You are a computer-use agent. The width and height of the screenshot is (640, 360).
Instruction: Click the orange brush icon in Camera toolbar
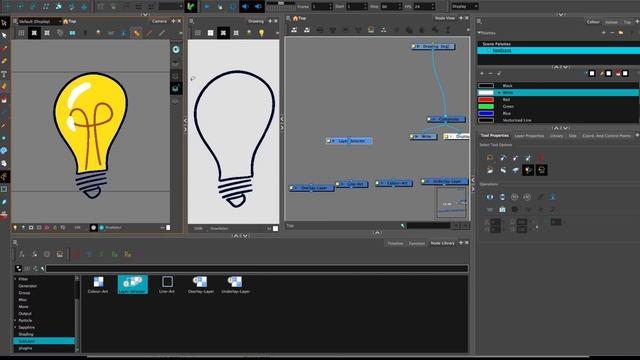[136, 33]
